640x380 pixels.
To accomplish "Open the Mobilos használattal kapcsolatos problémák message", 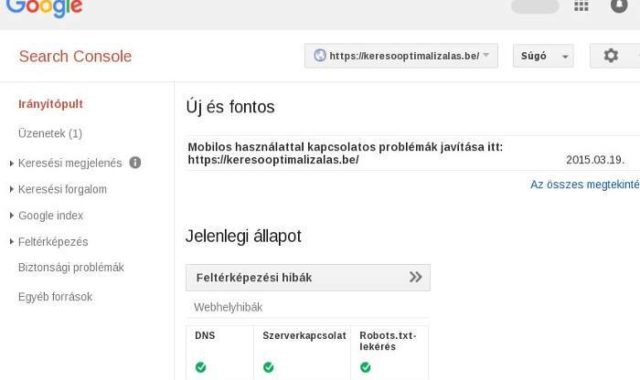I will click(345, 153).
